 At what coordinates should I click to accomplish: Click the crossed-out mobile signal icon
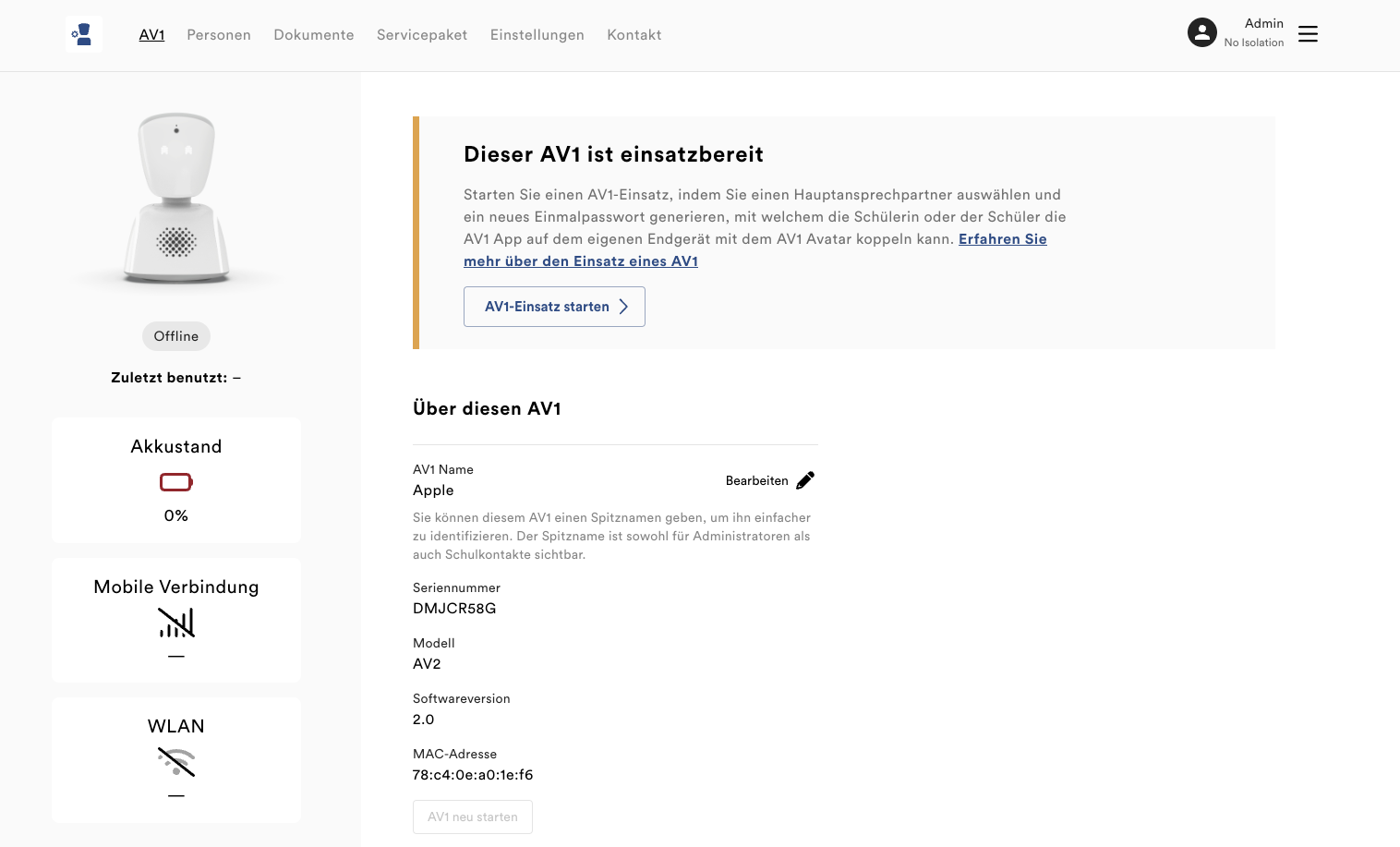click(176, 623)
